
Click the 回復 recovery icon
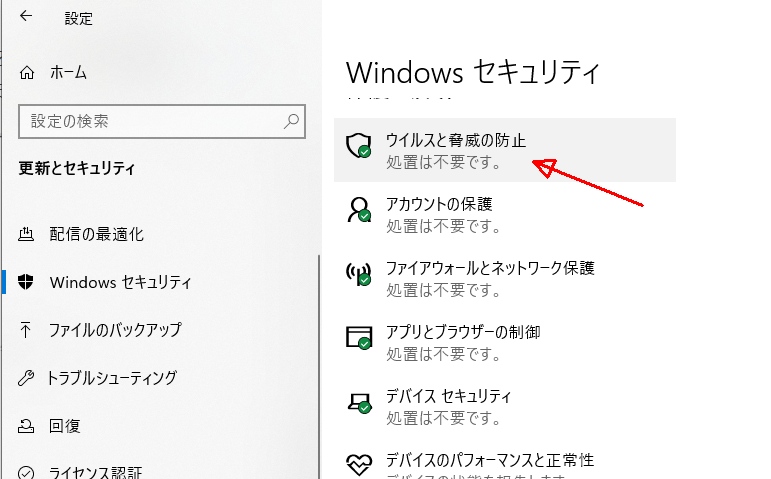click(x=27, y=425)
